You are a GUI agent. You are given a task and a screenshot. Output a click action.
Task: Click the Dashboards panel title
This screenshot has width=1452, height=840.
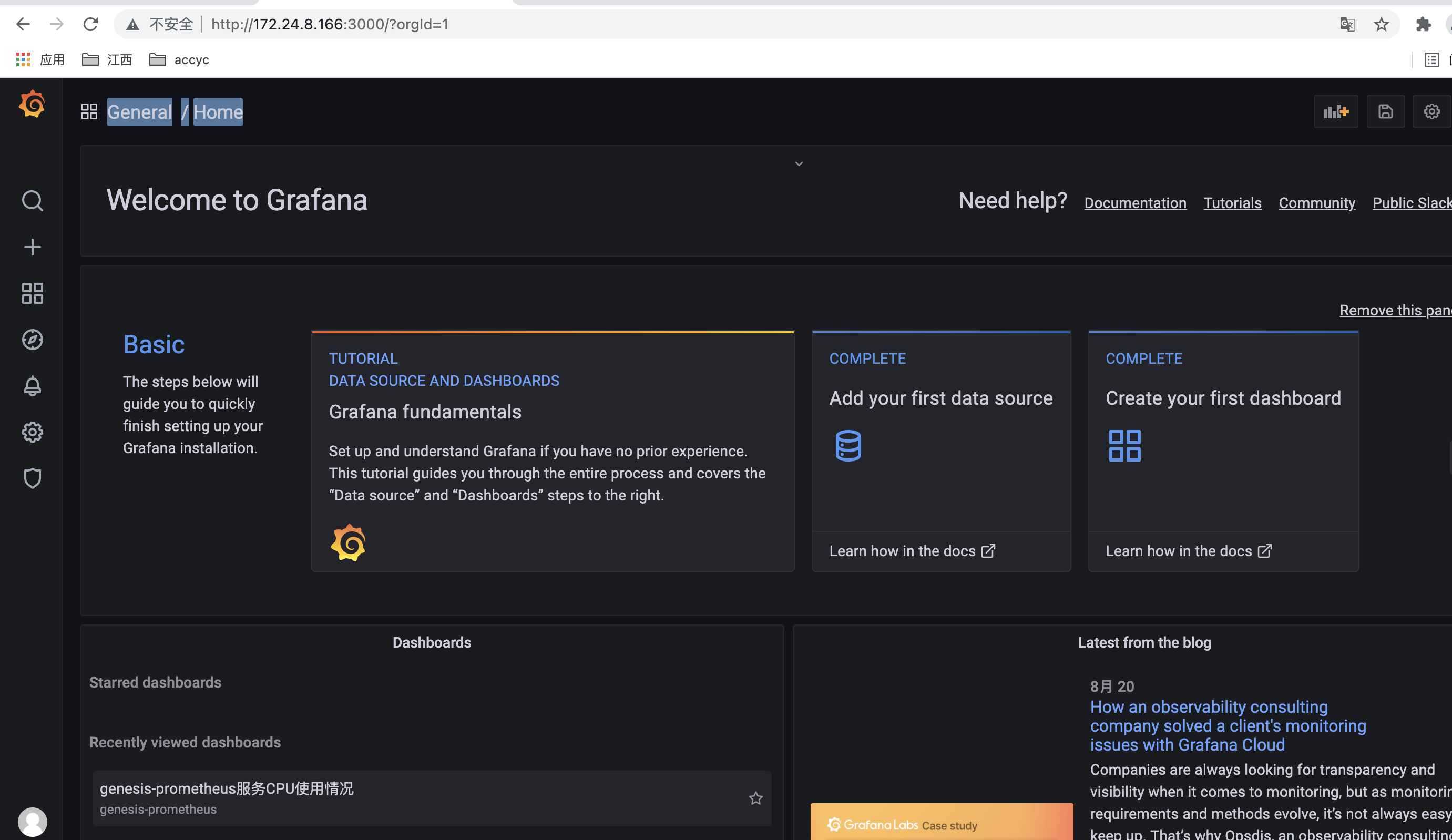(x=432, y=642)
